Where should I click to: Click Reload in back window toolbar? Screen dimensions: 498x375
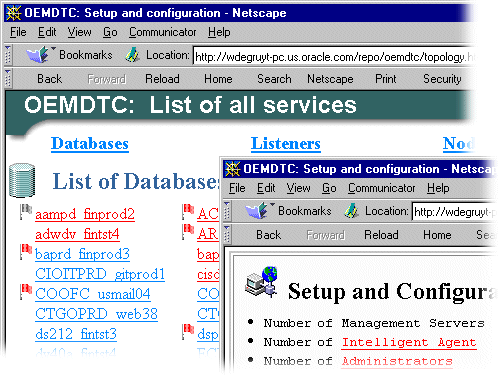tap(162, 79)
